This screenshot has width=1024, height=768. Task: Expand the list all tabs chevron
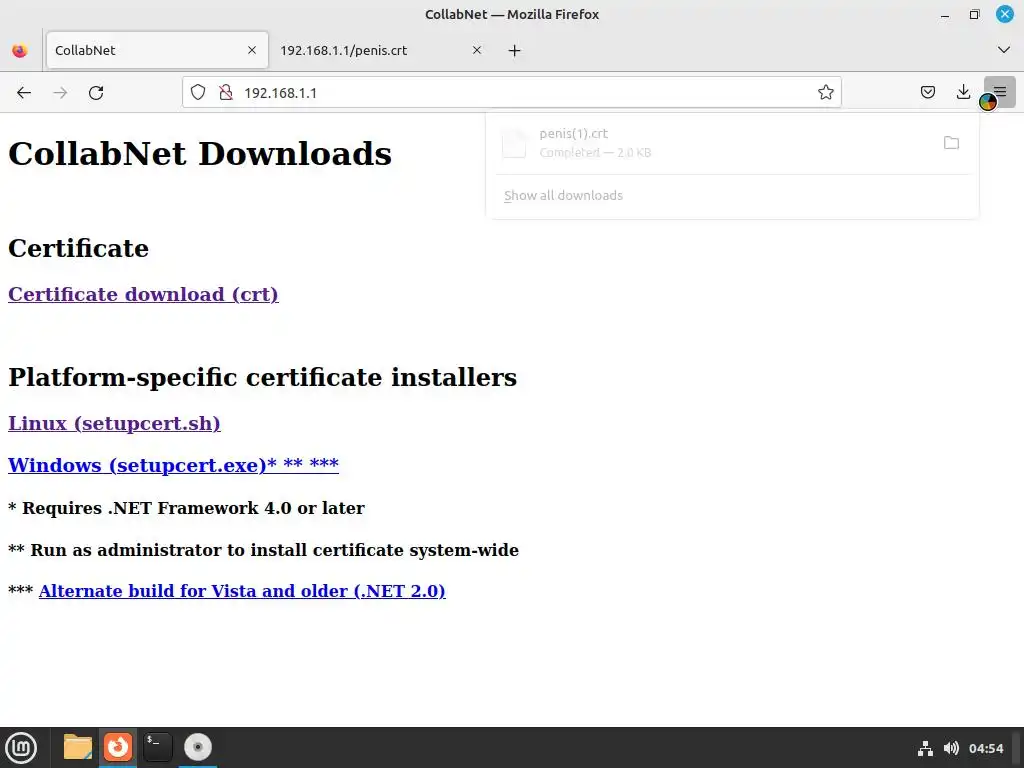pos(1004,50)
